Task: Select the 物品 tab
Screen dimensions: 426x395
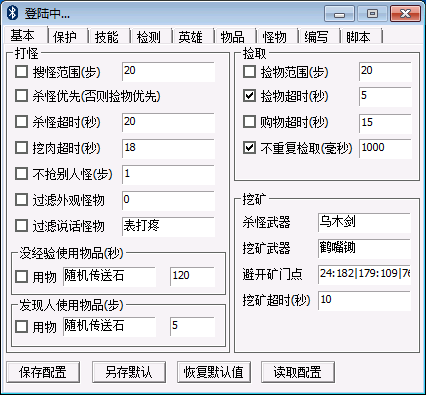Action: (233, 37)
